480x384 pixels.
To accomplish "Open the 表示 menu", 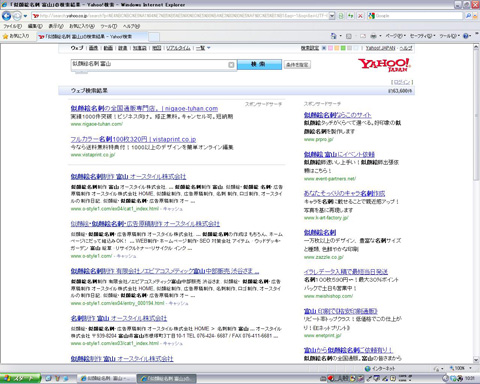I will tap(56, 26).
